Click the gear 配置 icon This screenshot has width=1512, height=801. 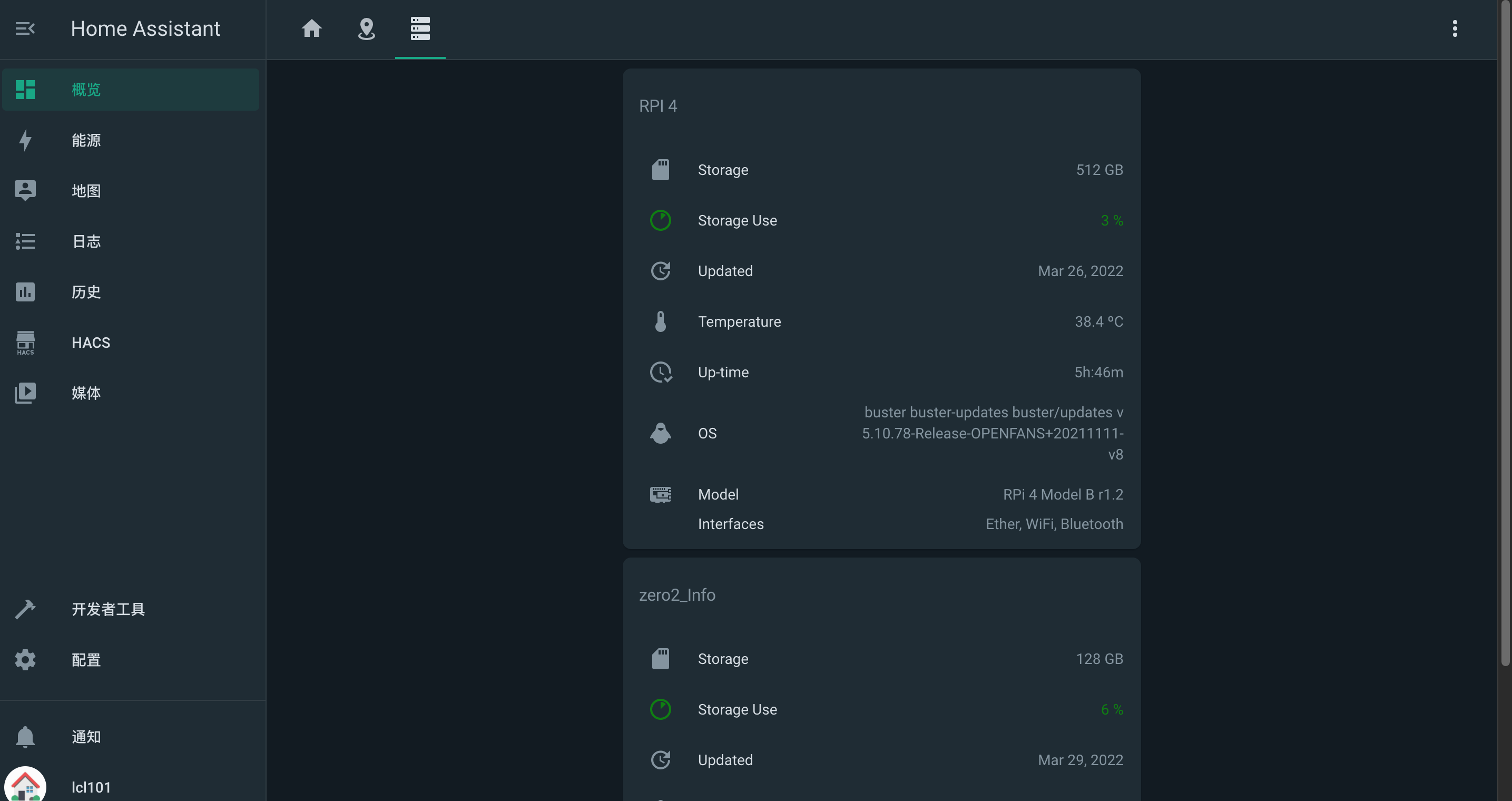click(x=25, y=659)
